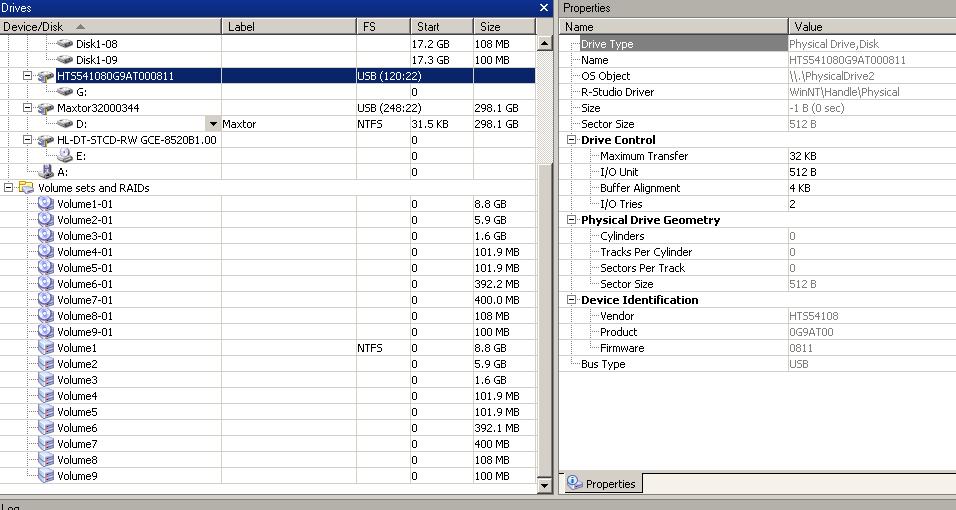
Task: Click the Vendor property name
Action: click(x=617, y=316)
